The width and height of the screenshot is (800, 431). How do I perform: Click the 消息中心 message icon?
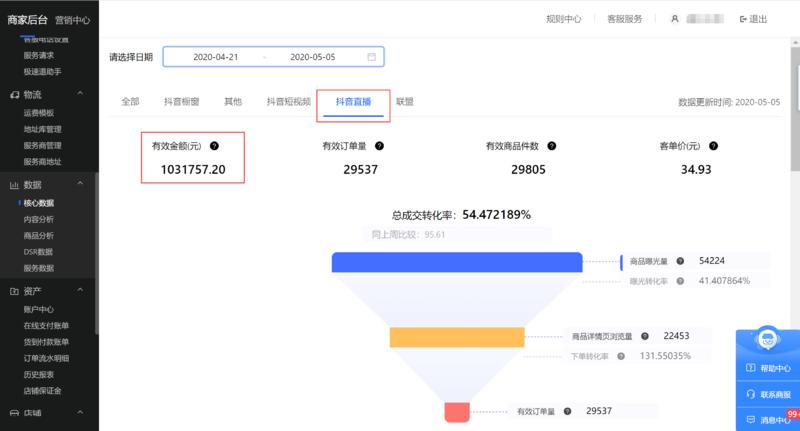751,420
